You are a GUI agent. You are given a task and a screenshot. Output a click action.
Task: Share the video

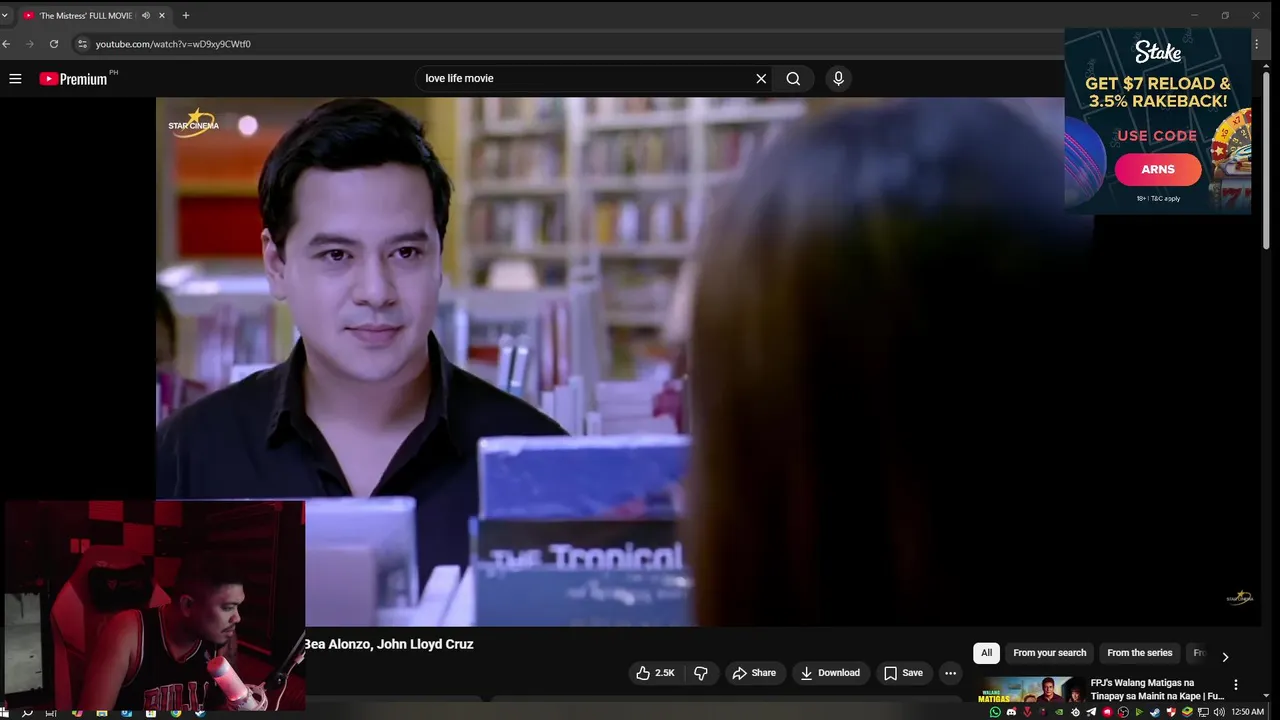(755, 673)
